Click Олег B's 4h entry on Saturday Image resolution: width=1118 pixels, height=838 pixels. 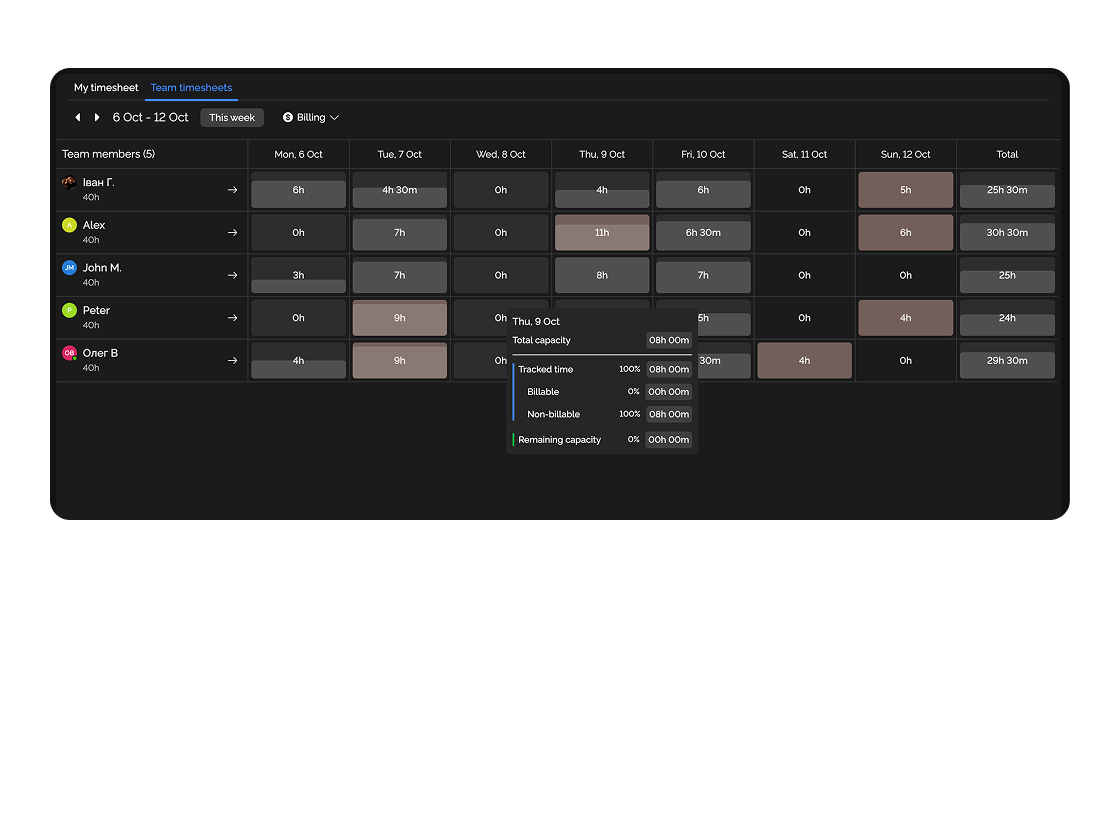pyautogui.click(x=804, y=360)
